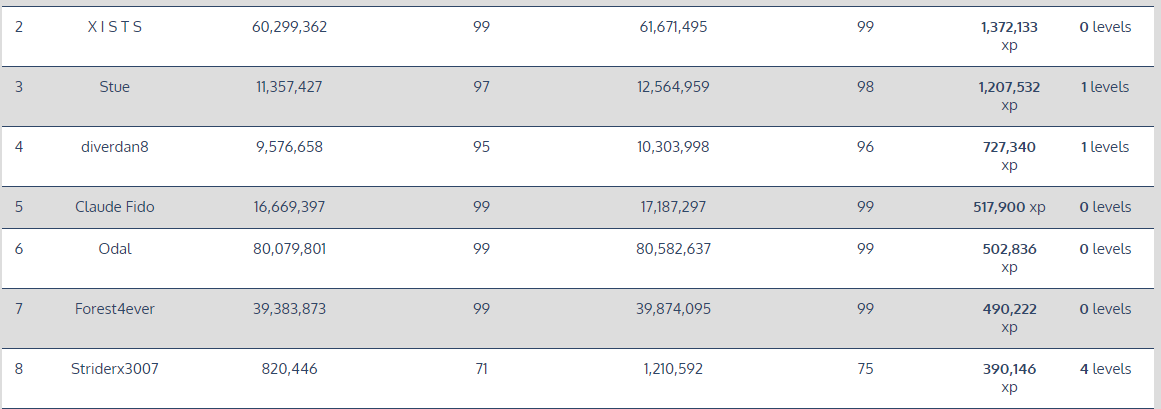
Task: Select ending experience 12,564,959 for Stue
Action: (673, 87)
